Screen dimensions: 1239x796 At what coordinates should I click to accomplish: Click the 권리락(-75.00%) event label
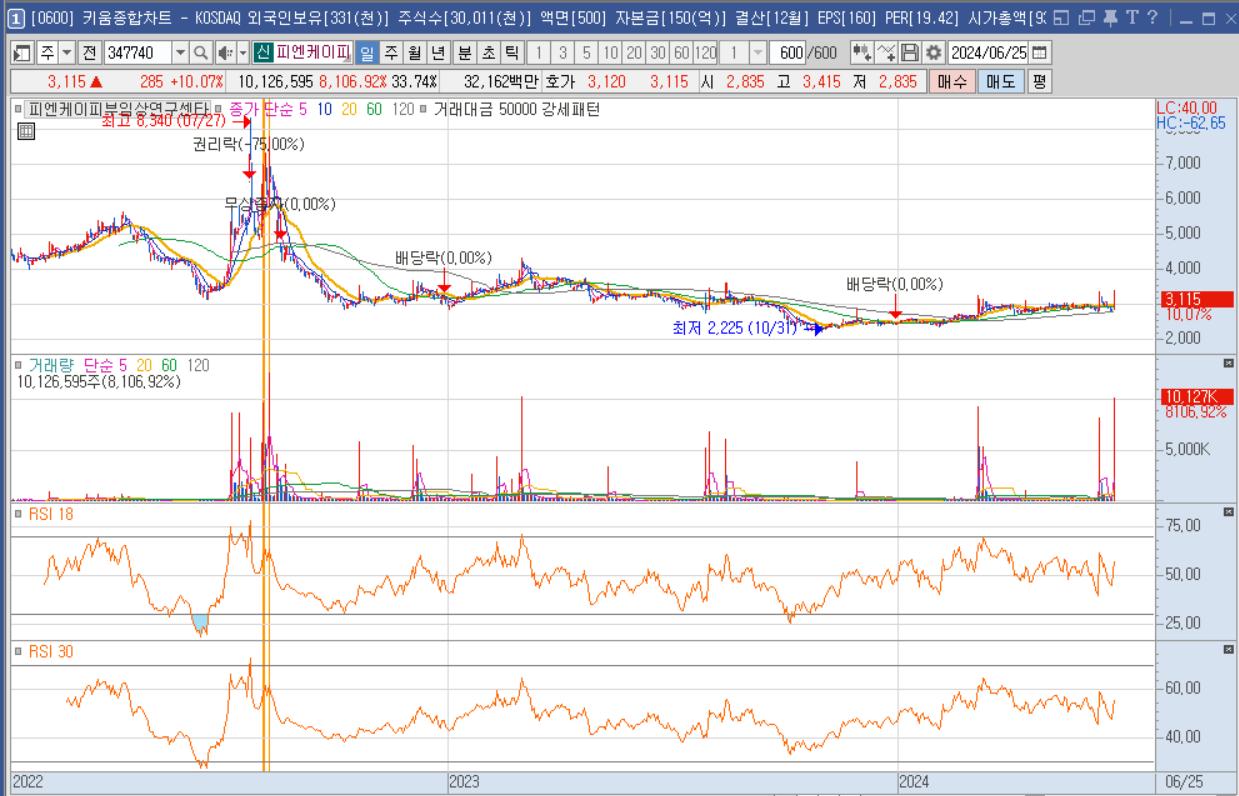tap(249, 144)
